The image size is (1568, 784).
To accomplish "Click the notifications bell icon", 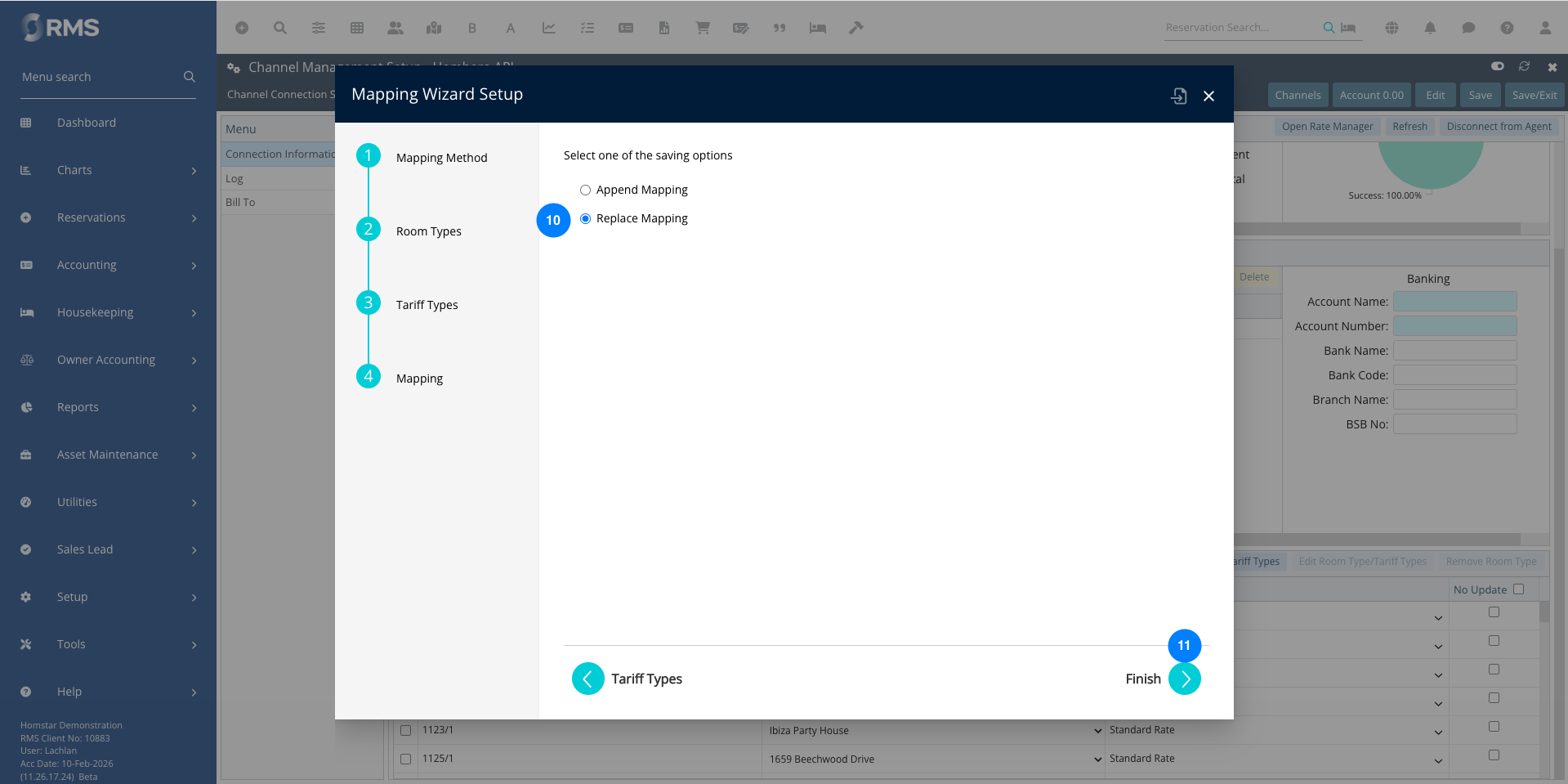I will (x=1430, y=28).
